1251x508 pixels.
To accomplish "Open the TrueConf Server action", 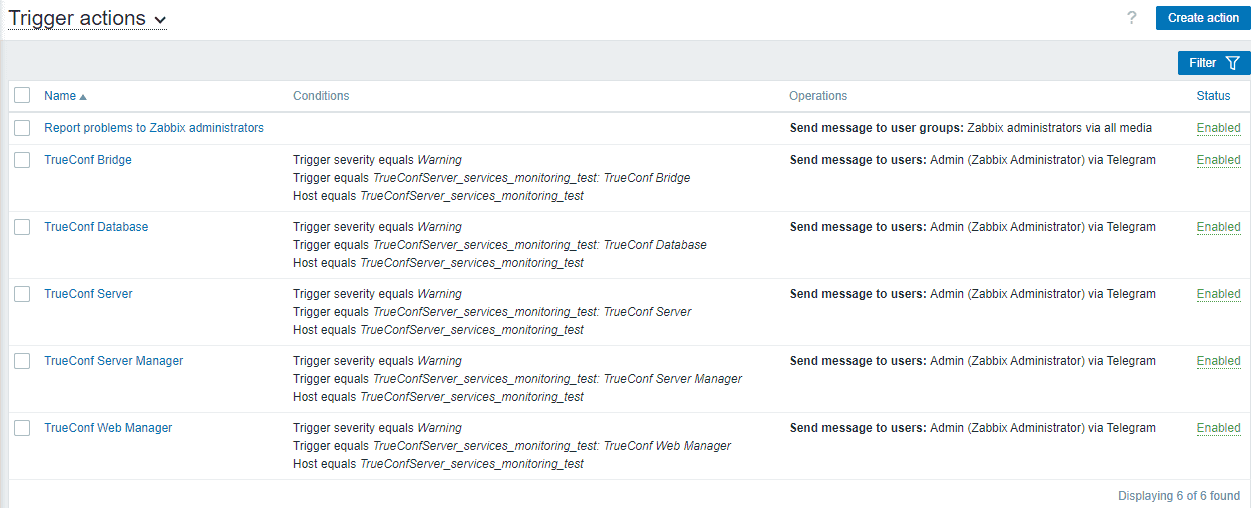I will [x=88, y=294].
